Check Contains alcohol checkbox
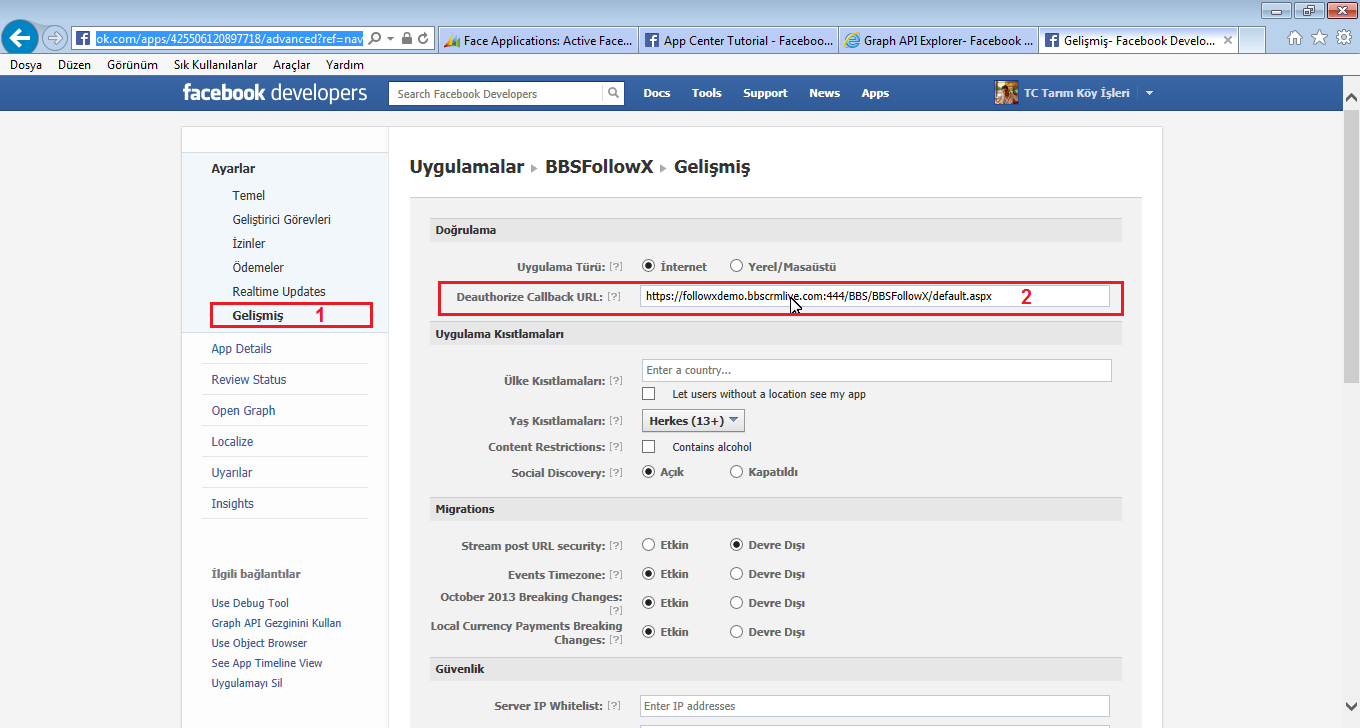The width and height of the screenshot is (1360, 728). [649, 447]
